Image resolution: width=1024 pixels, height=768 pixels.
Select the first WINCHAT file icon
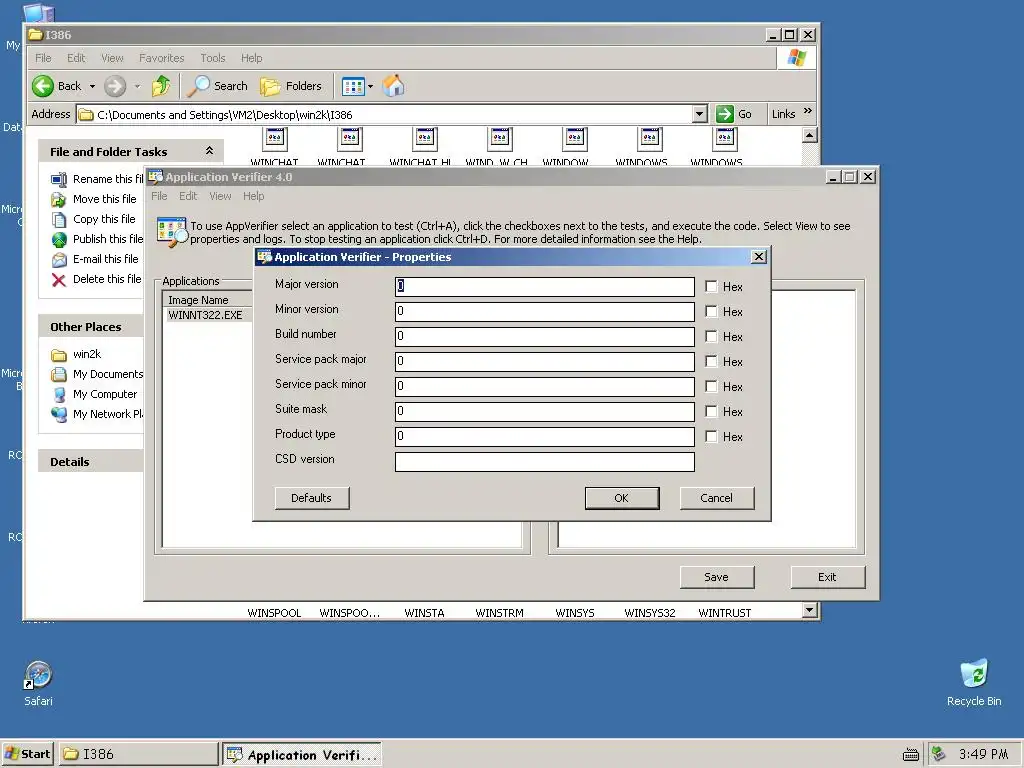click(x=274, y=139)
